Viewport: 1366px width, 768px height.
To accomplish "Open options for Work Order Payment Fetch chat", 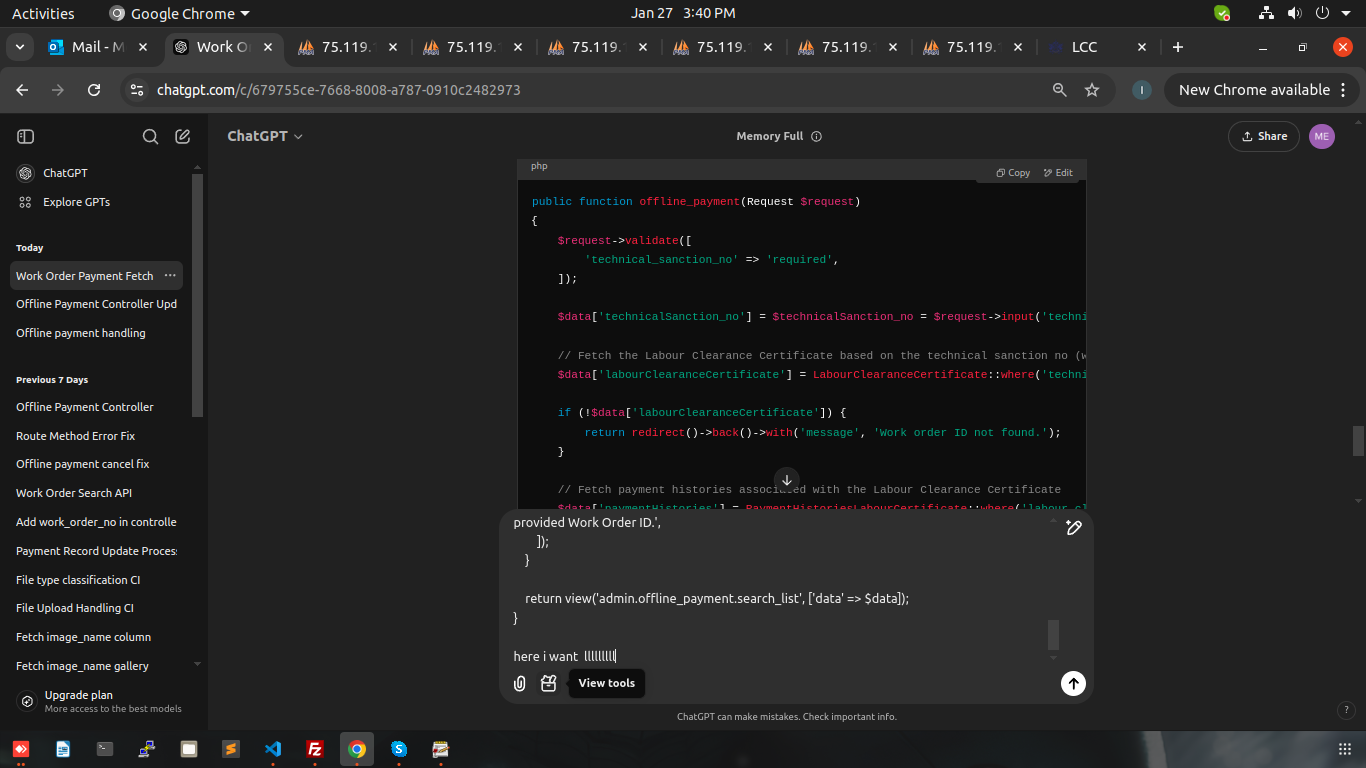I will pyautogui.click(x=170, y=276).
